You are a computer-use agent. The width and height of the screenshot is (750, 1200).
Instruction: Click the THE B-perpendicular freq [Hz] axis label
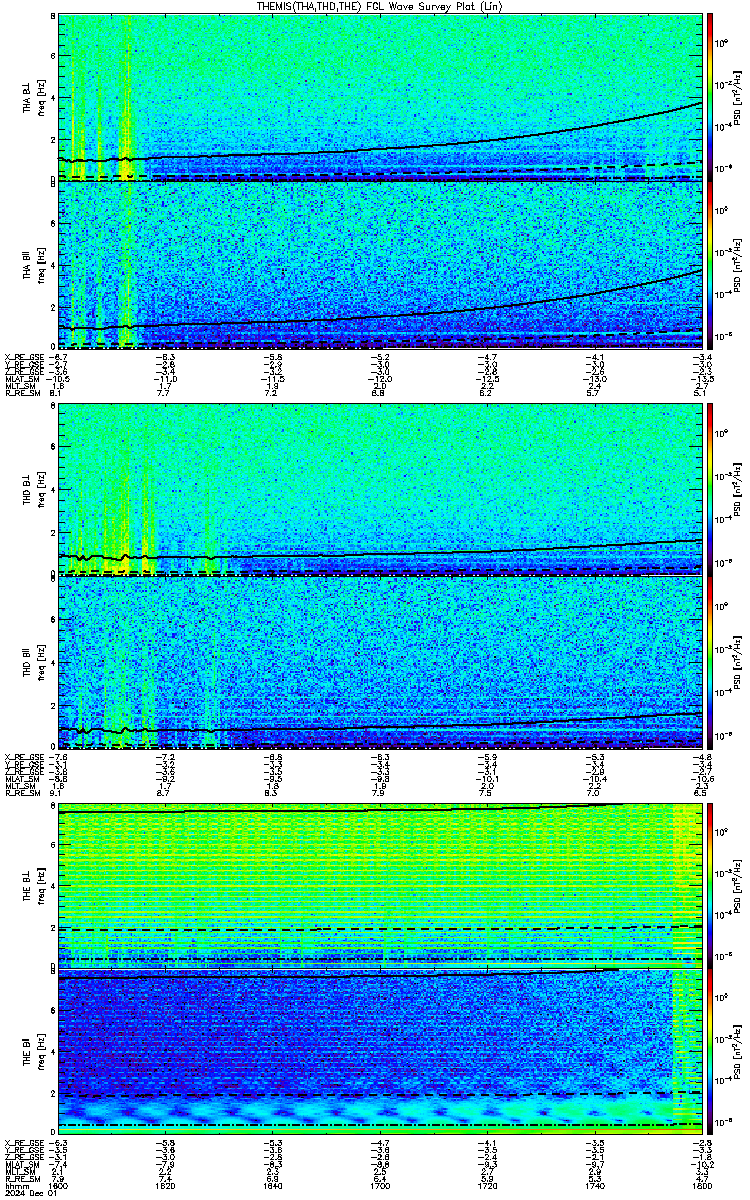[x=42, y=886]
